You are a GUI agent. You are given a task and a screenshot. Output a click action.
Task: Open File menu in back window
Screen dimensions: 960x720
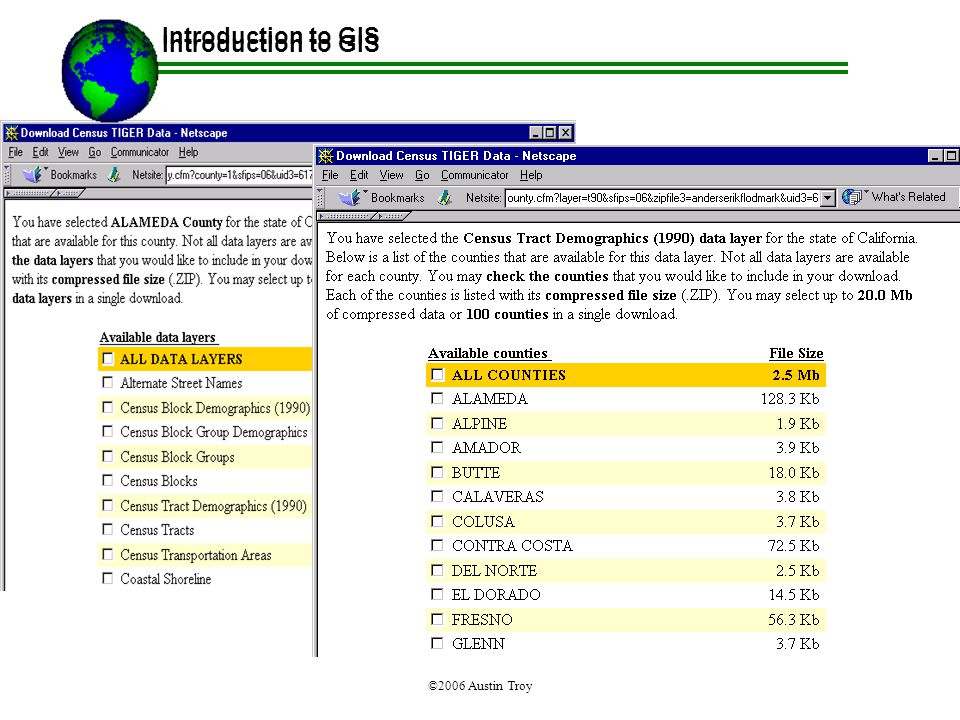click(15, 152)
